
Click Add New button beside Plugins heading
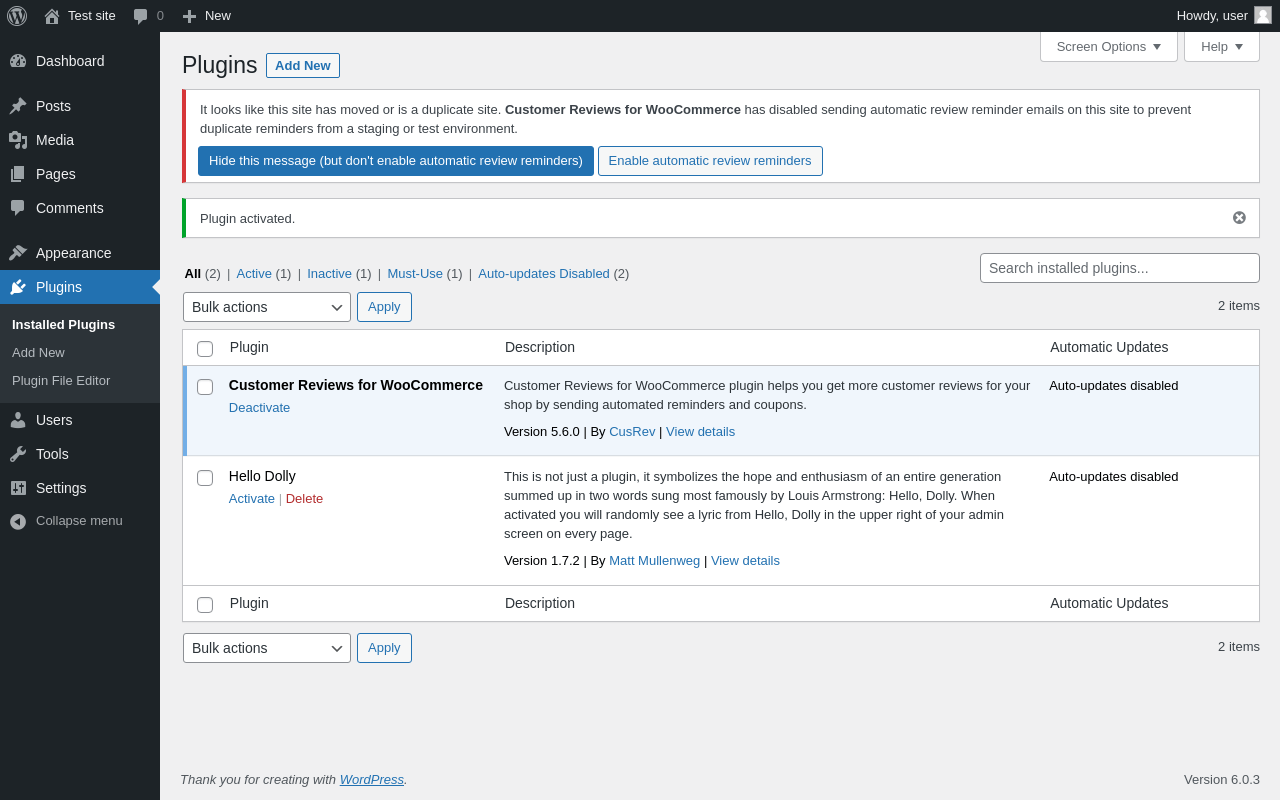[x=303, y=66]
